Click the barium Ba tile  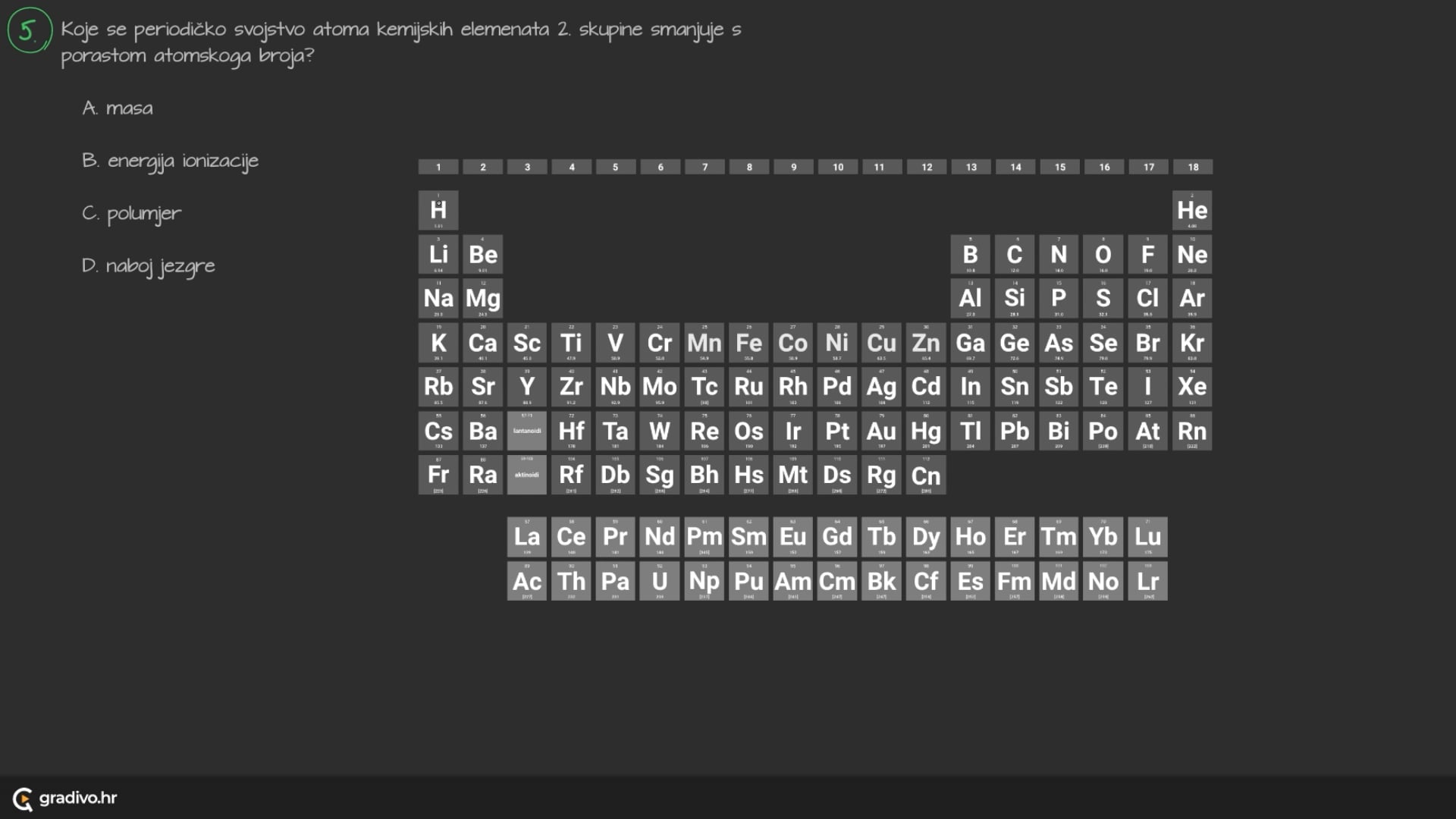pos(483,431)
